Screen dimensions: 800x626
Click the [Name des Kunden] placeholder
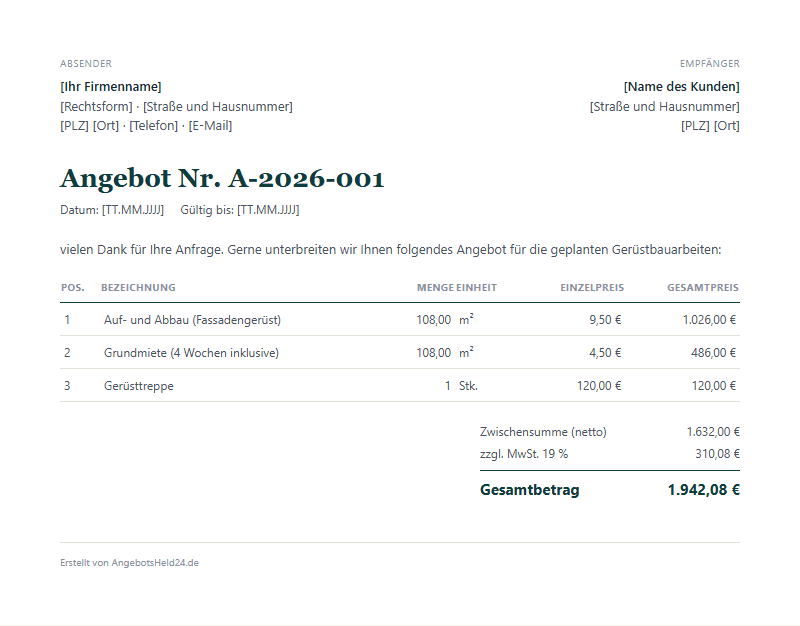click(x=682, y=87)
